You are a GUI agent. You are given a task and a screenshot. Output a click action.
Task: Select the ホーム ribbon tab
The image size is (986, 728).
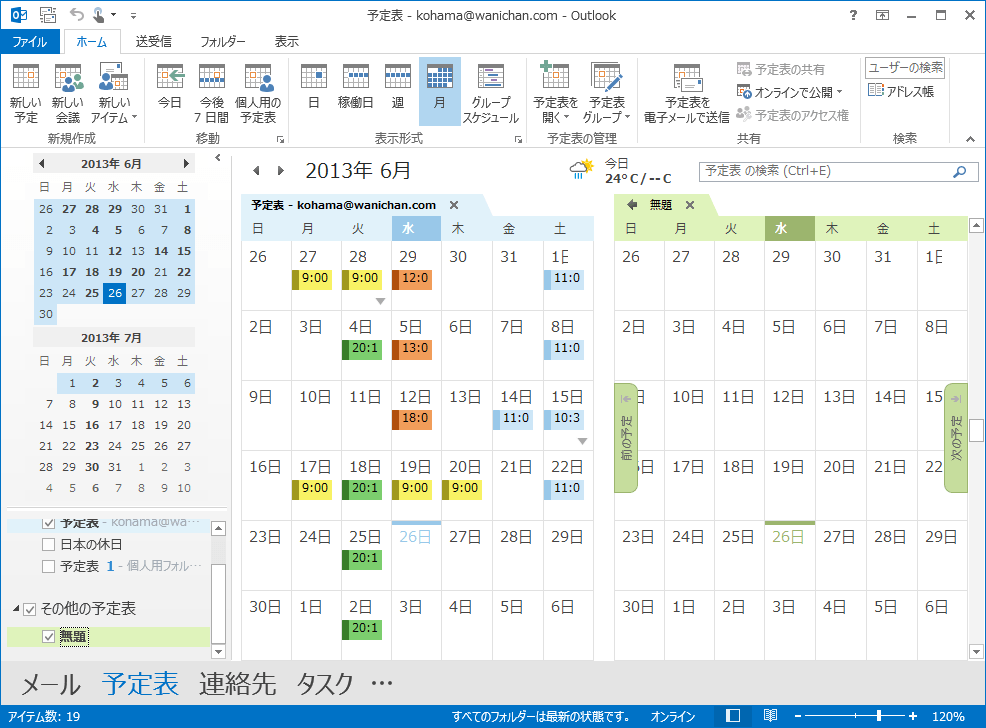pos(92,41)
